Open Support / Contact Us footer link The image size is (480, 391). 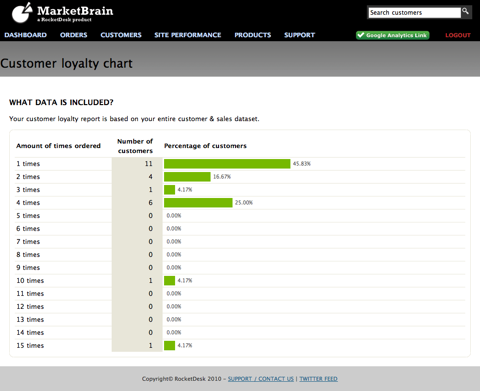(x=261, y=379)
